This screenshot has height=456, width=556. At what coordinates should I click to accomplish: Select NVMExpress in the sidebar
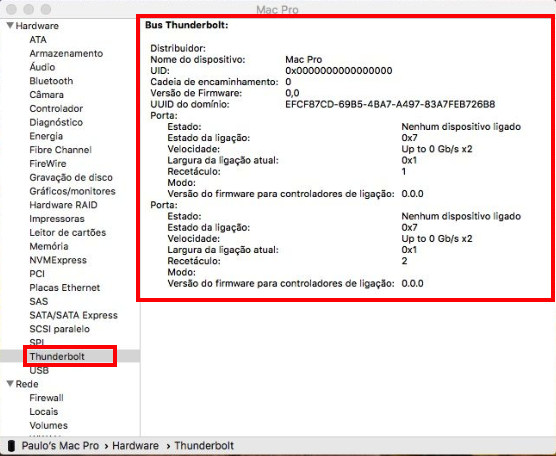tap(58, 260)
